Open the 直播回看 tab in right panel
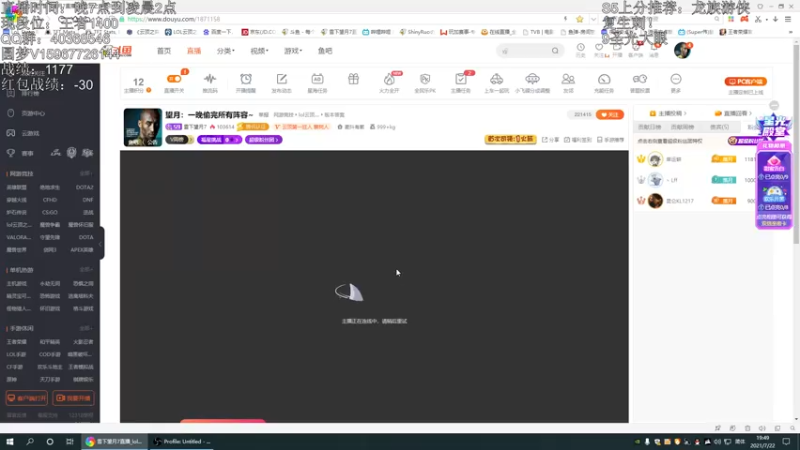 point(733,113)
